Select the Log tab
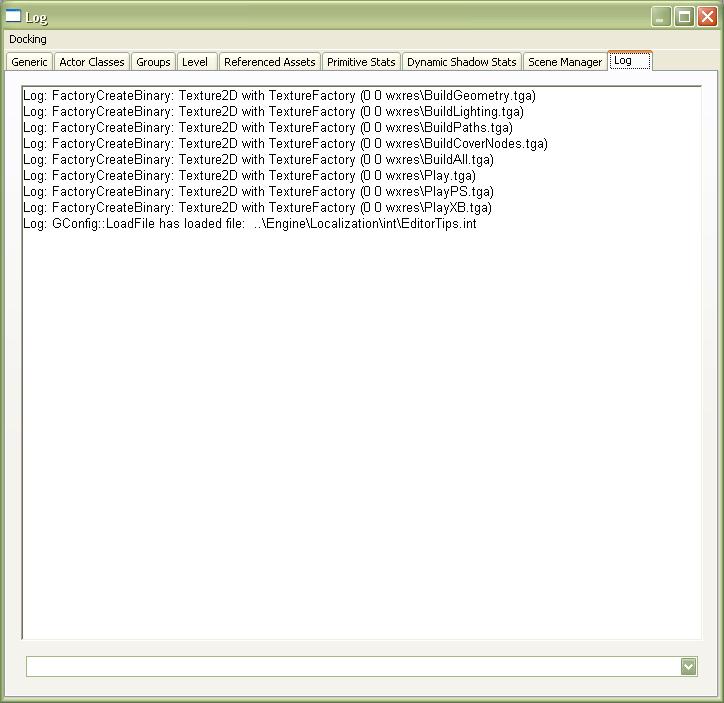This screenshot has height=703, width=724. tap(623, 61)
